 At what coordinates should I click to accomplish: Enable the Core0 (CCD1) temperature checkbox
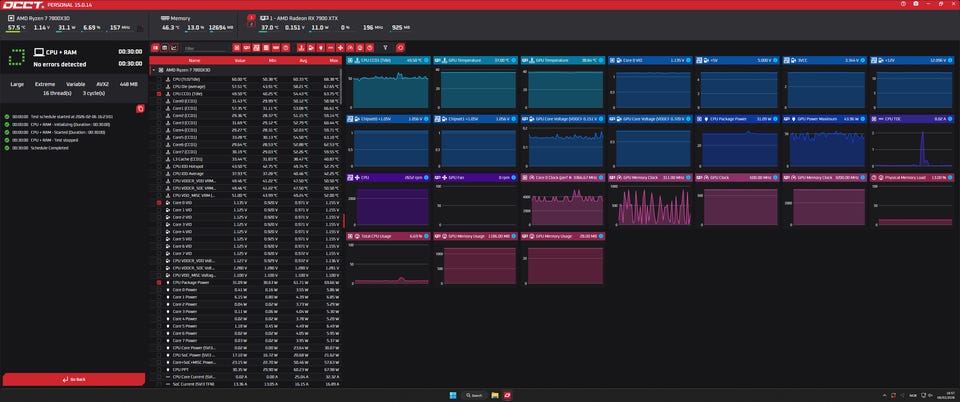tap(159, 100)
